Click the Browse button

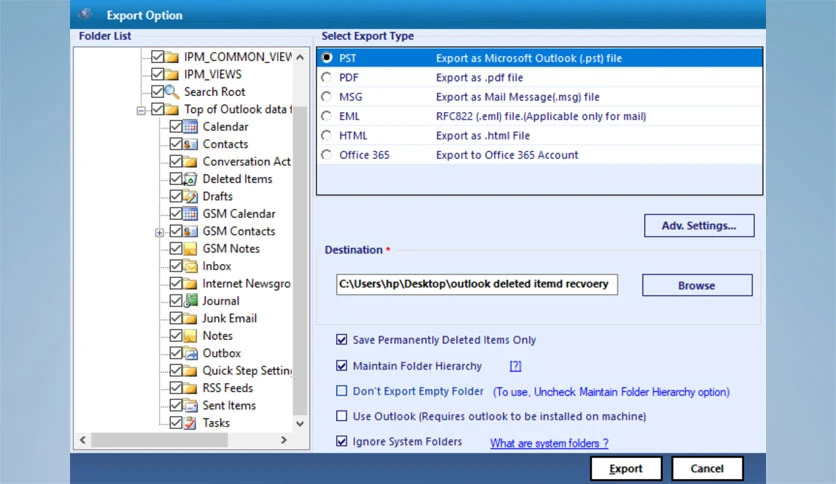pos(697,285)
